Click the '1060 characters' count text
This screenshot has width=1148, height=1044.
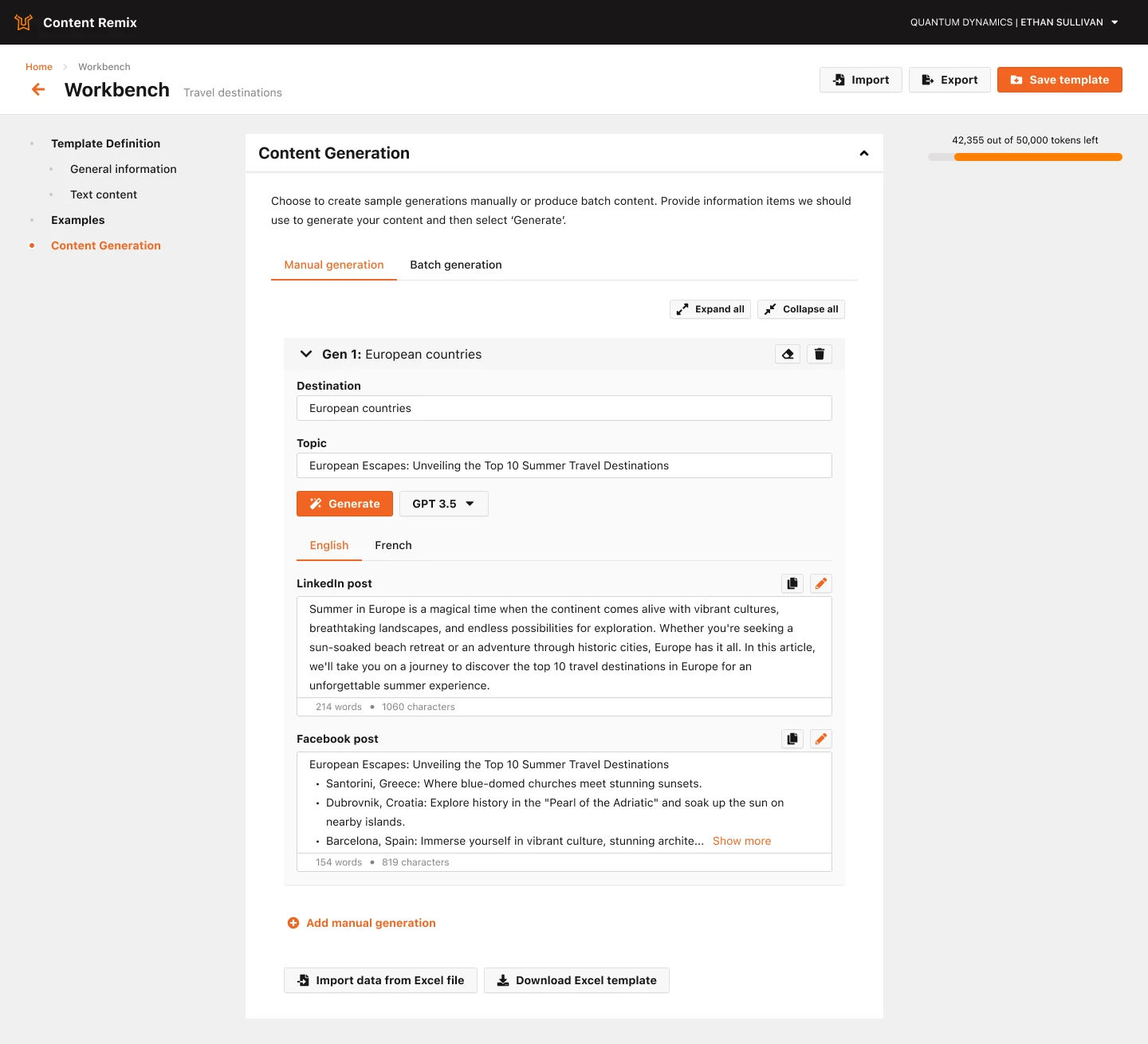[x=419, y=707]
